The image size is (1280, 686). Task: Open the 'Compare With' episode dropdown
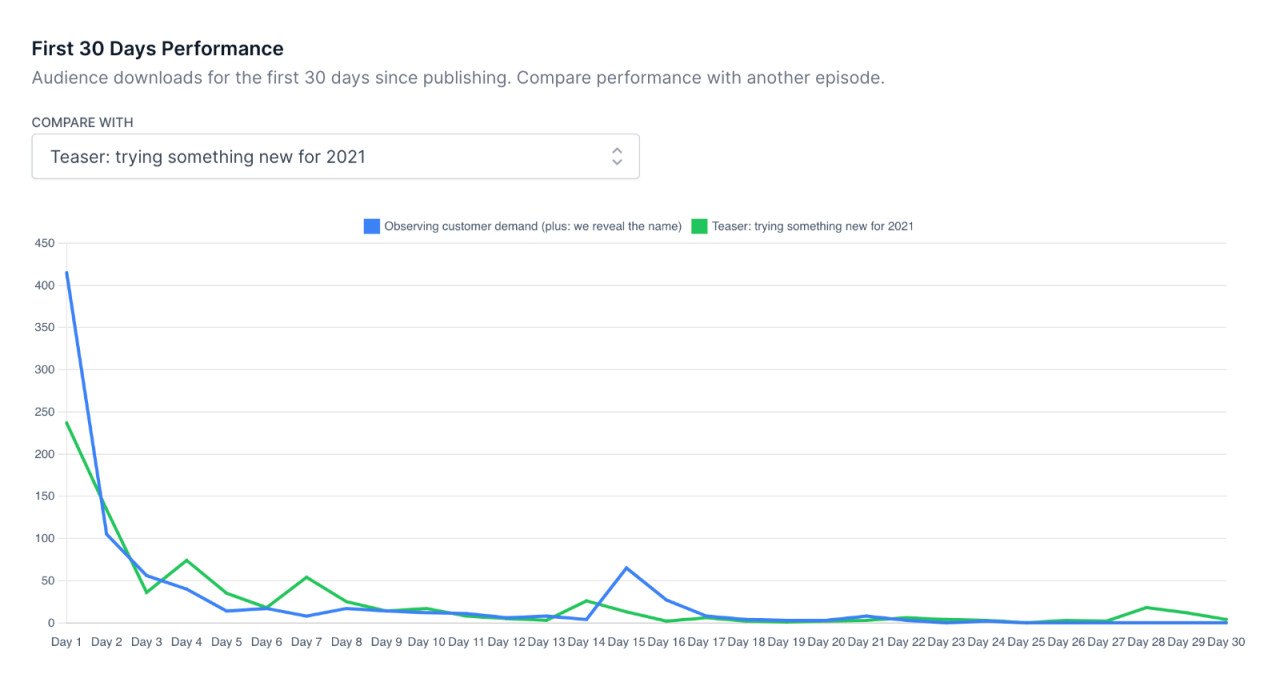coord(336,156)
